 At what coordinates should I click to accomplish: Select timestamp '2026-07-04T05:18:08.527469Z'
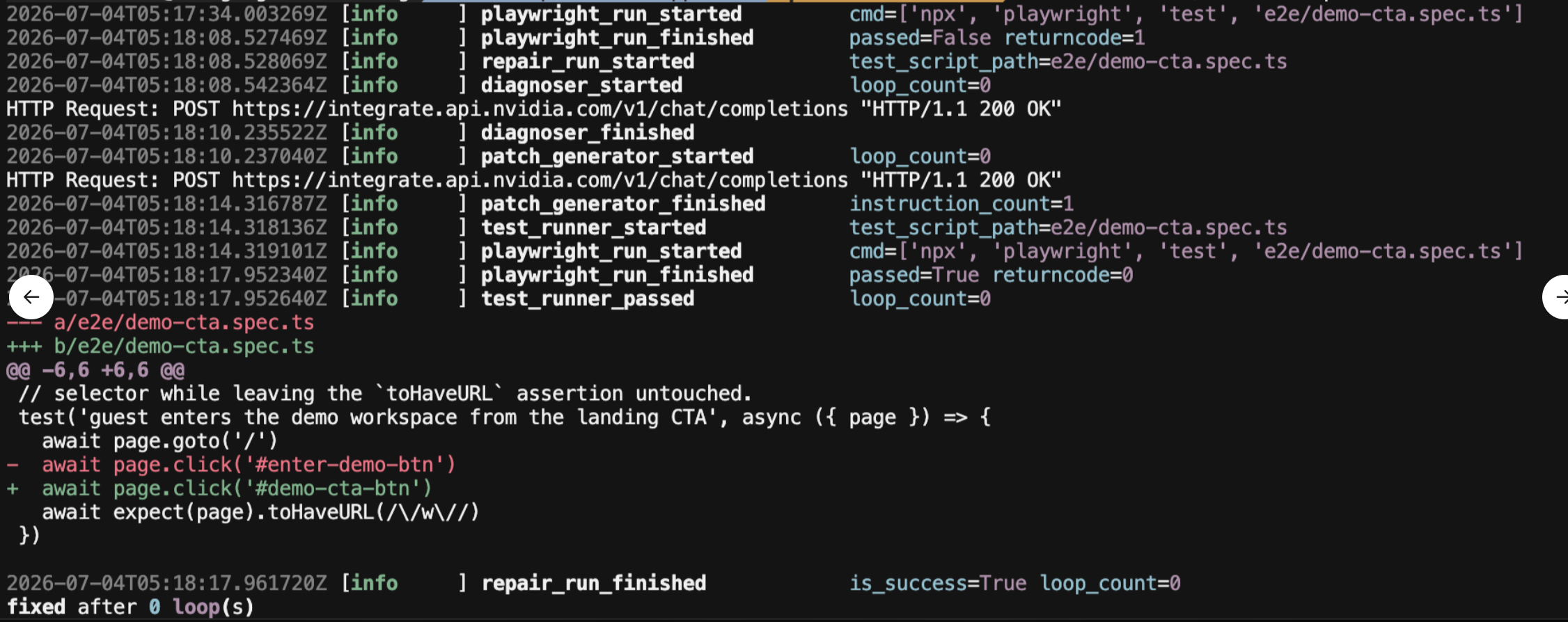tap(166, 38)
